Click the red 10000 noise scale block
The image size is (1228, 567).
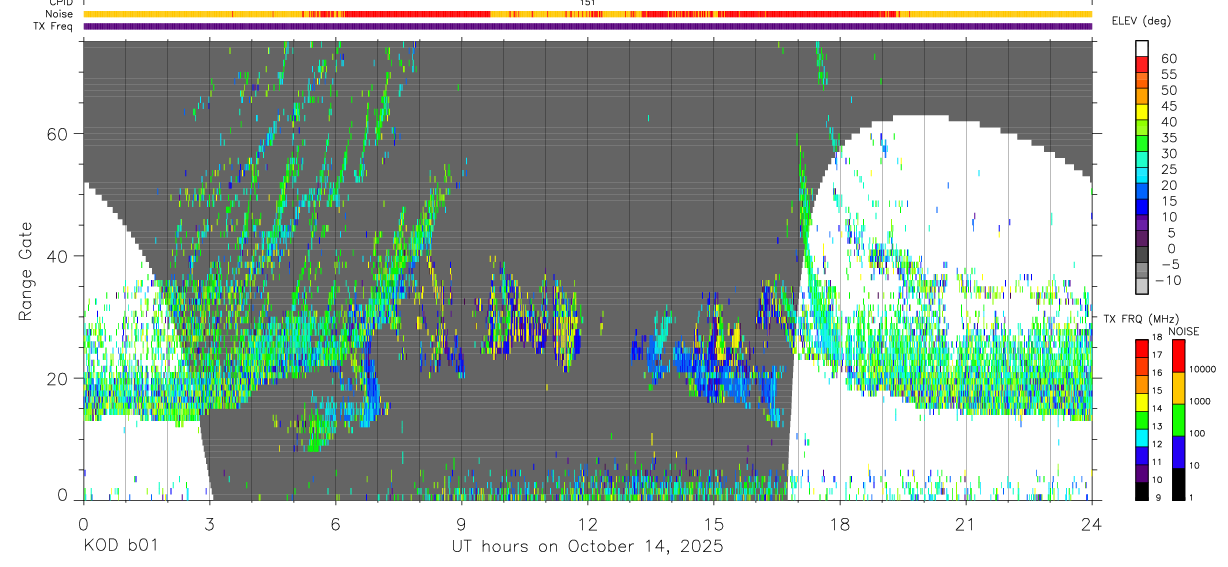click(1178, 355)
